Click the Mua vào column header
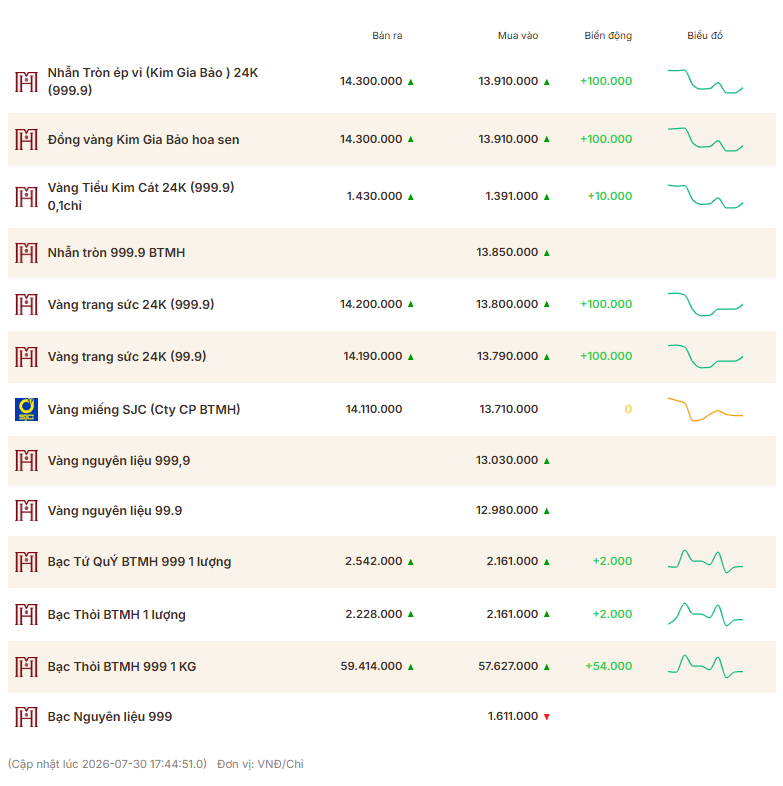783x786 pixels. (518, 36)
